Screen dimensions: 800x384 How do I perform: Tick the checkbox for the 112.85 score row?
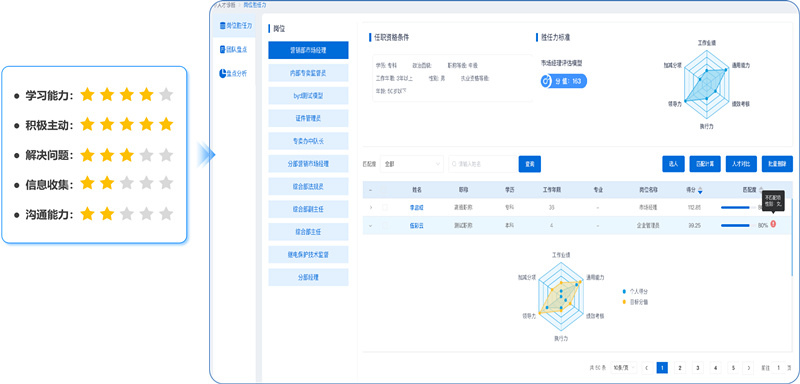[x=385, y=208]
